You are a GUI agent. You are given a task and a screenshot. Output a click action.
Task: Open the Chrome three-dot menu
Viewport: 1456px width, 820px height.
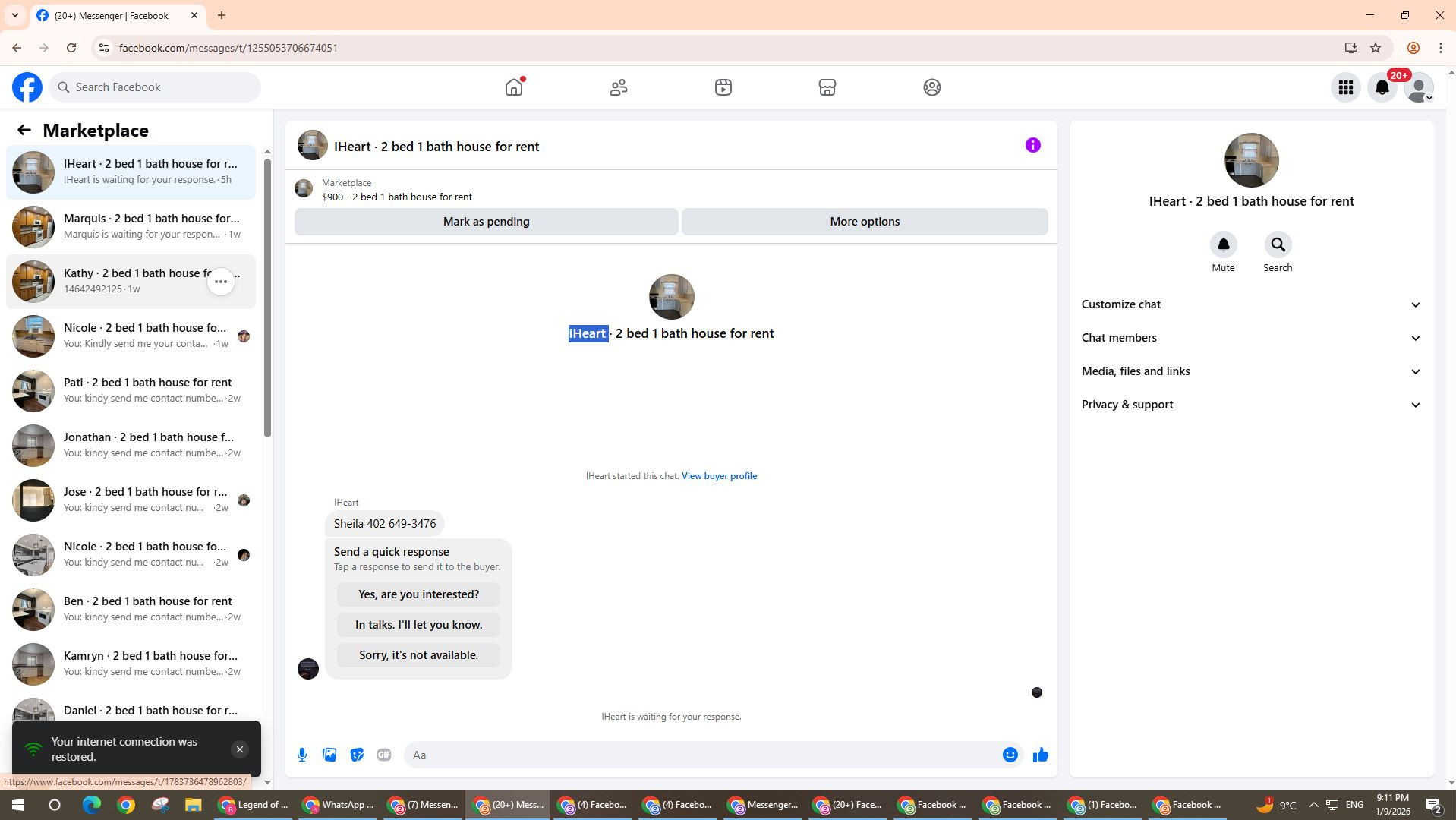[x=1441, y=48]
